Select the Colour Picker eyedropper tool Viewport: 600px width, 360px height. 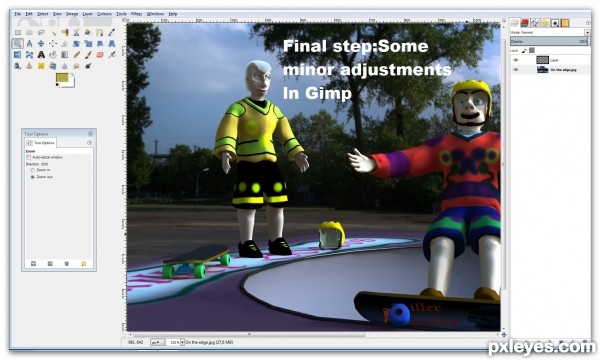(111, 33)
